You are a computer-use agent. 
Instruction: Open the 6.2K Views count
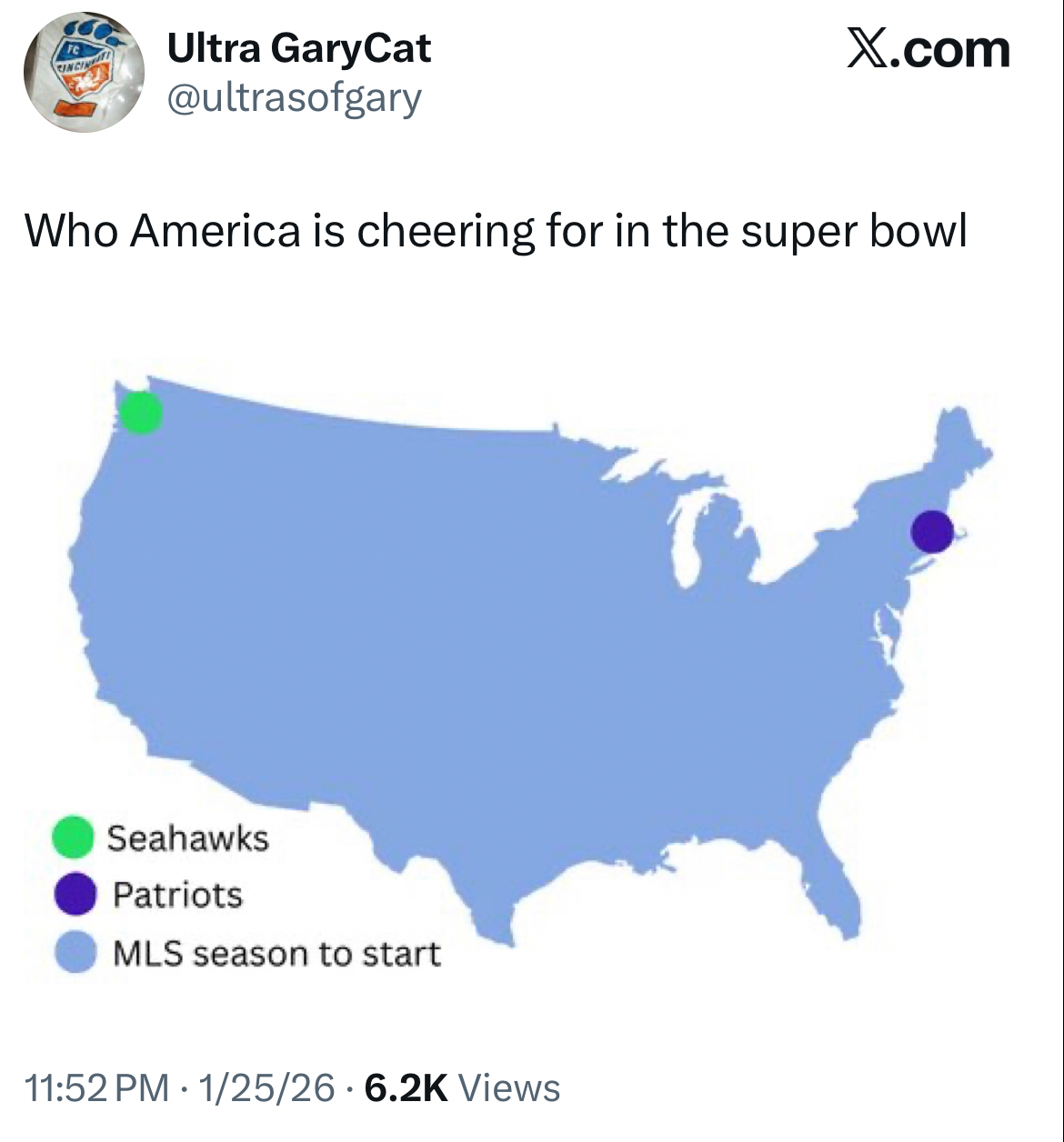click(x=462, y=1087)
